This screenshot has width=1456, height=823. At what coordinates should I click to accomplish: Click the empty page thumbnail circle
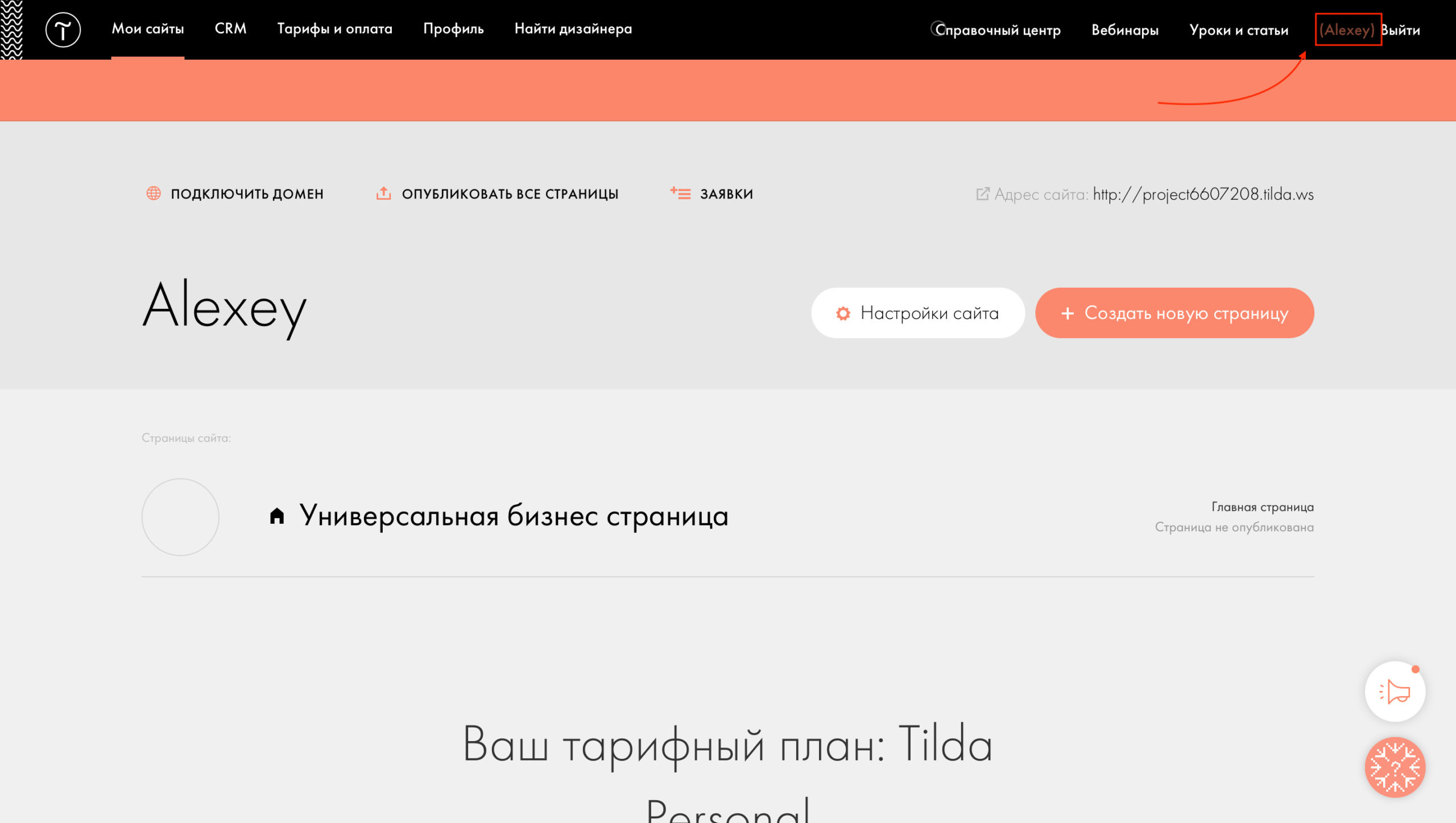pyautogui.click(x=180, y=516)
